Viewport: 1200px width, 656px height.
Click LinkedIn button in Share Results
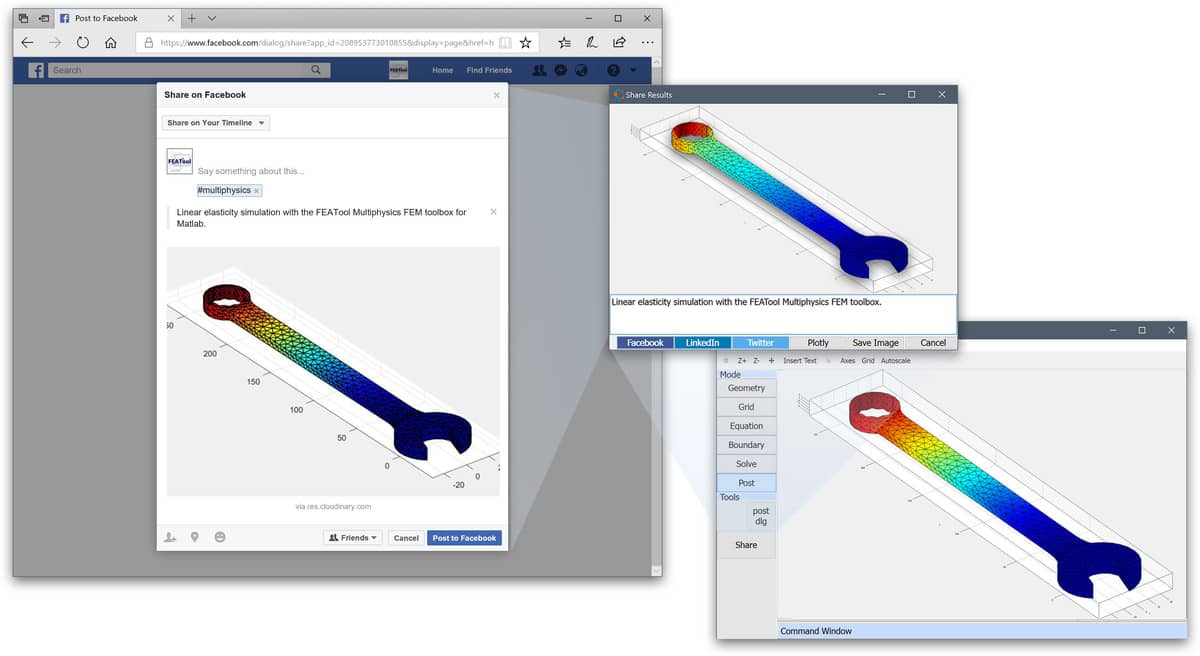point(702,342)
